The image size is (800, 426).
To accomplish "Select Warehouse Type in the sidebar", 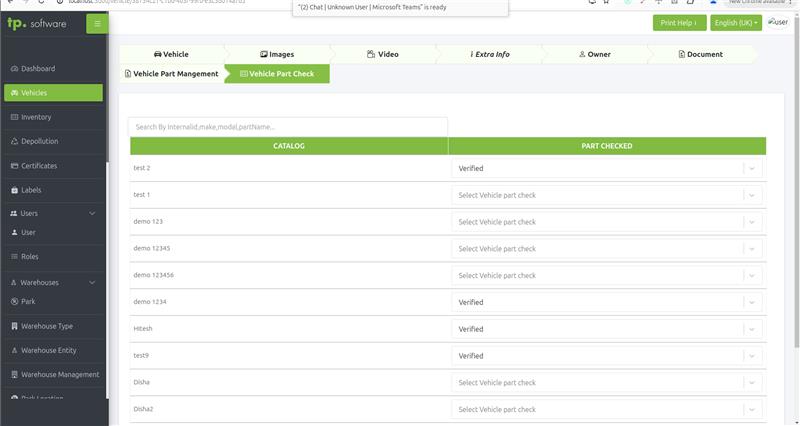I will coord(46,326).
